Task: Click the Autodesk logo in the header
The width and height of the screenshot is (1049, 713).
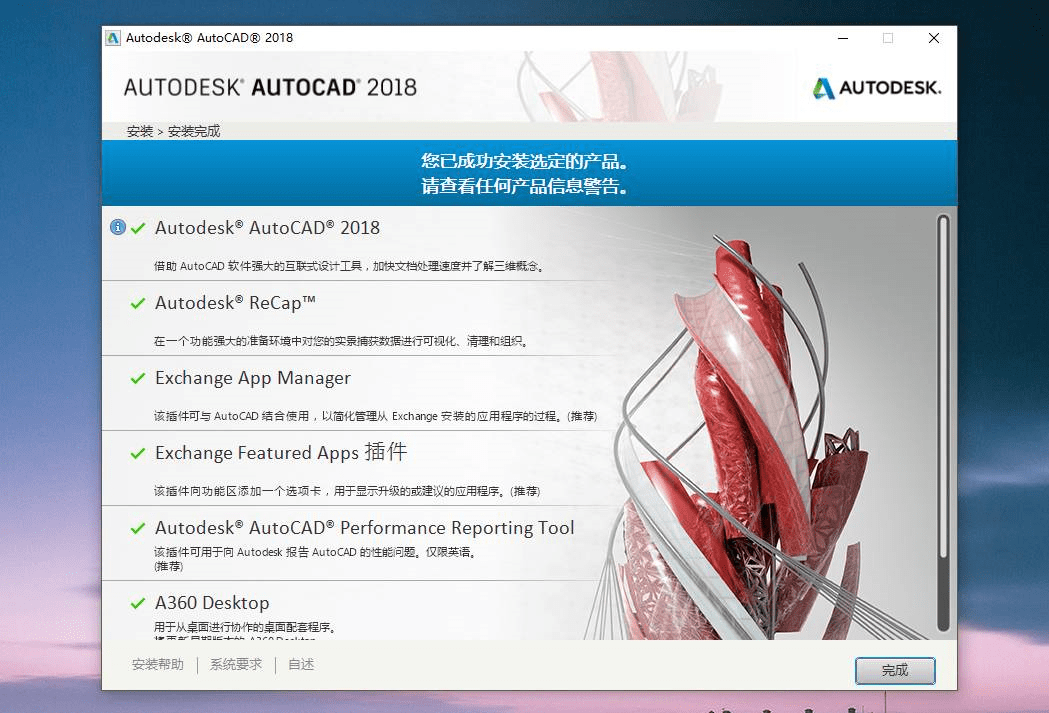Action: (x=876, y=88)
